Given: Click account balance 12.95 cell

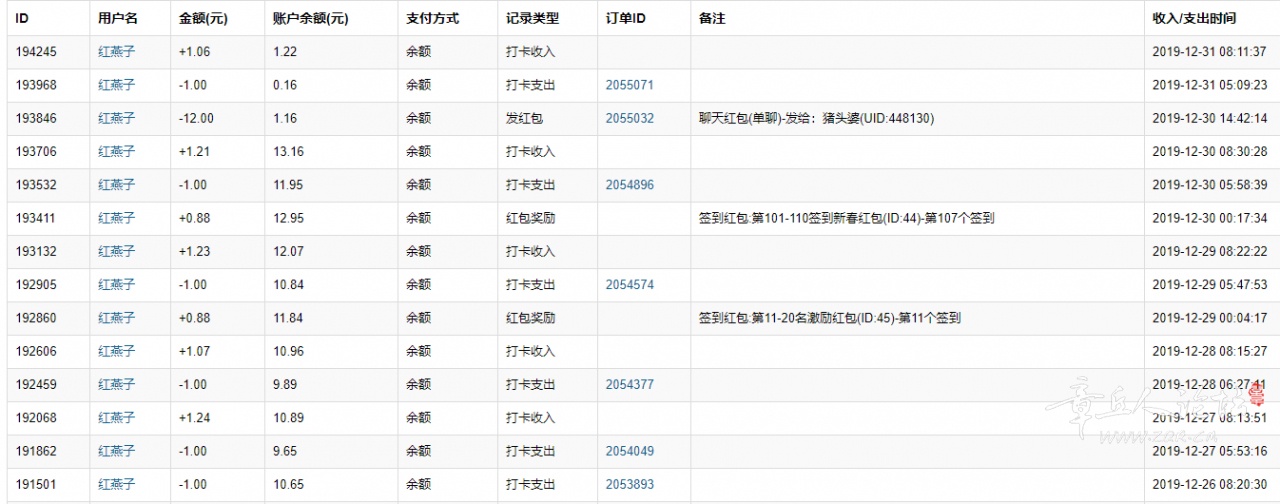Looking at the screenshot, I should click(x=331, y=218).
